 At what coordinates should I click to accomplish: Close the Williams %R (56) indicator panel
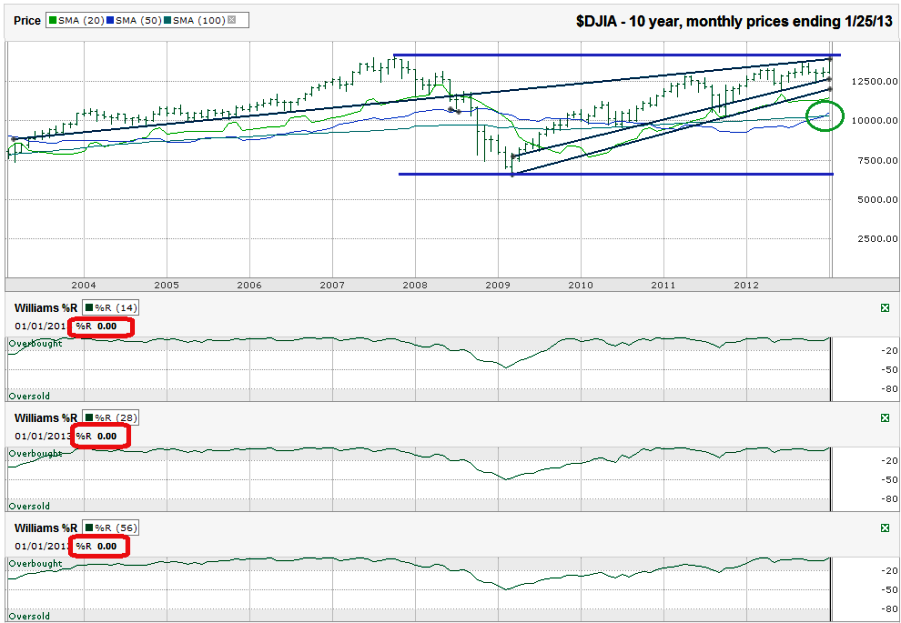click(x=885, y=528)
